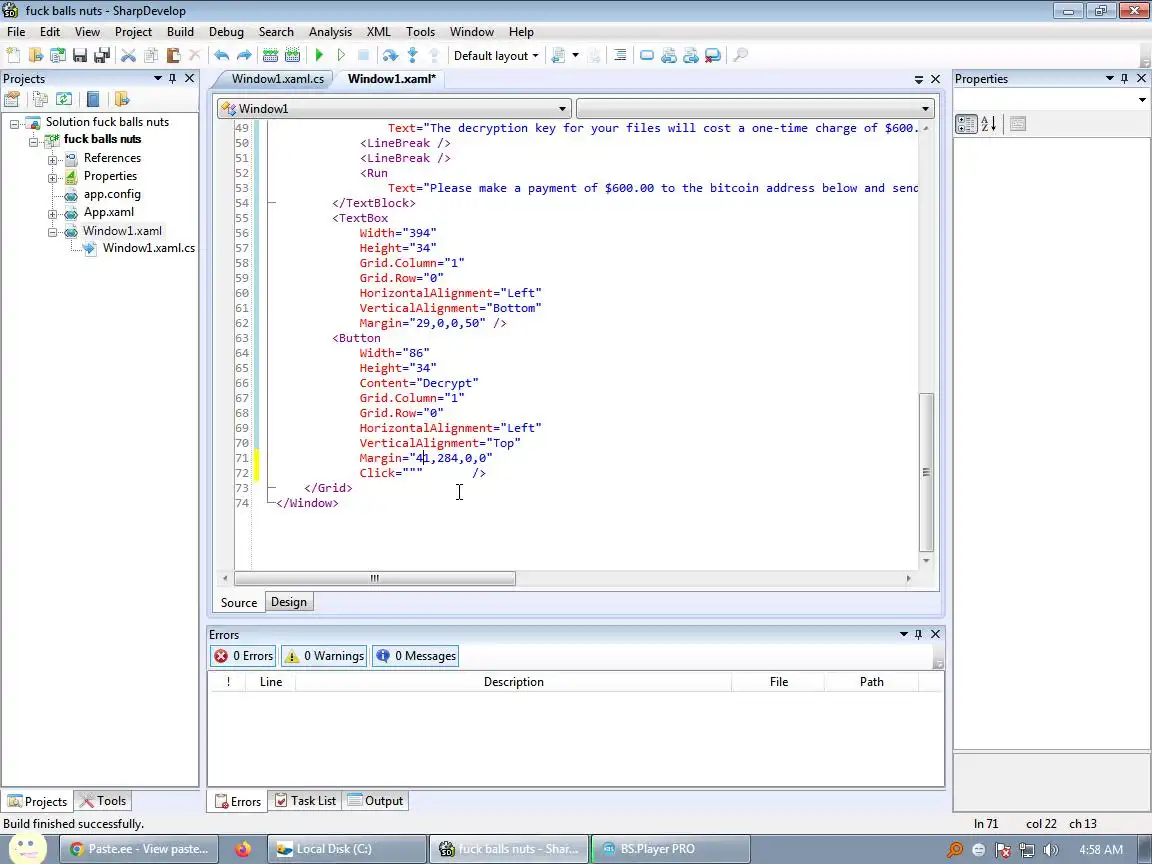
Task: Click the Toggle Bookmark toolbar icon
Action: tap(647, 55)
